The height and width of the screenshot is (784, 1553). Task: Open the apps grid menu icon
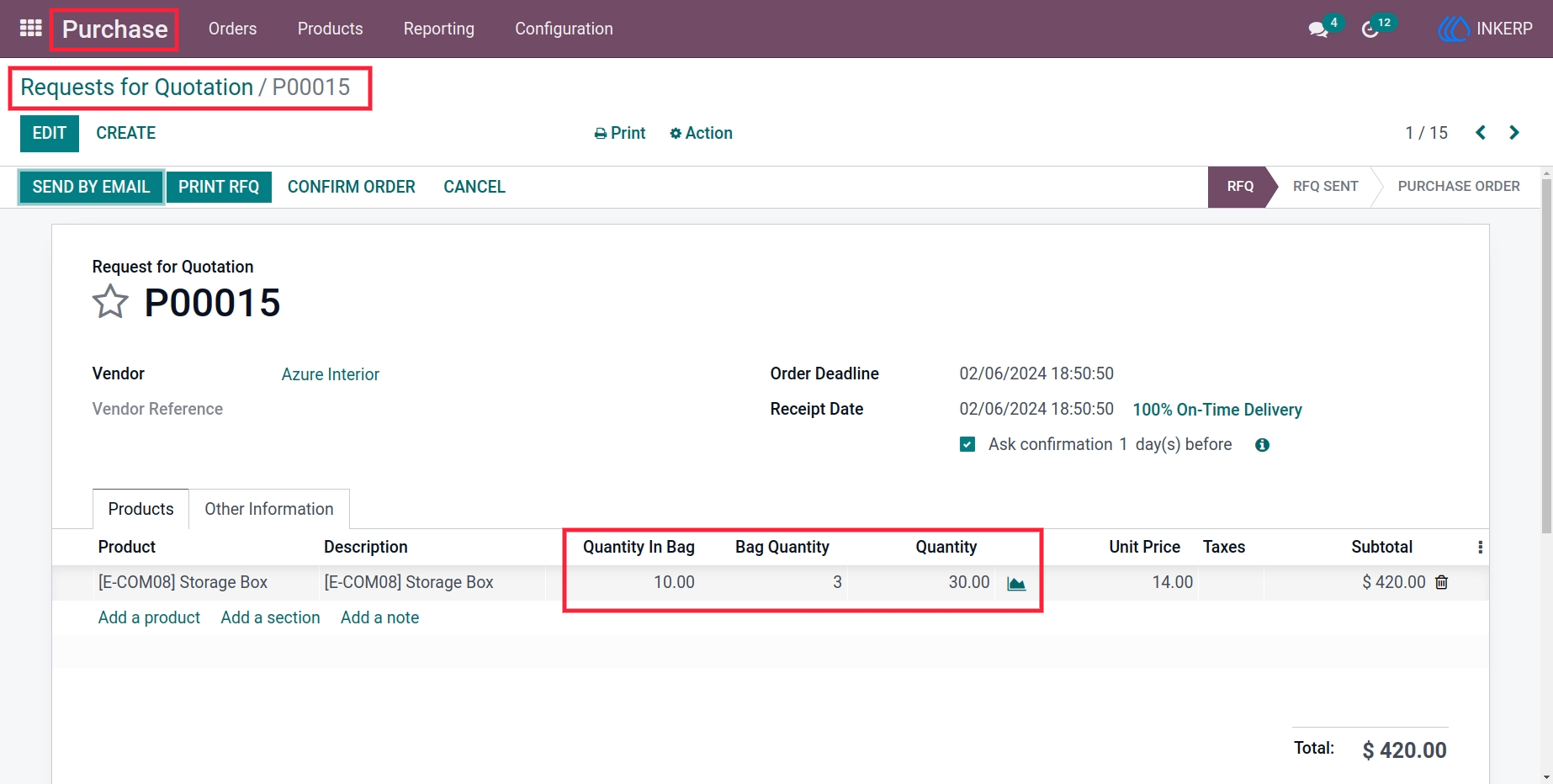pos(31,29)
